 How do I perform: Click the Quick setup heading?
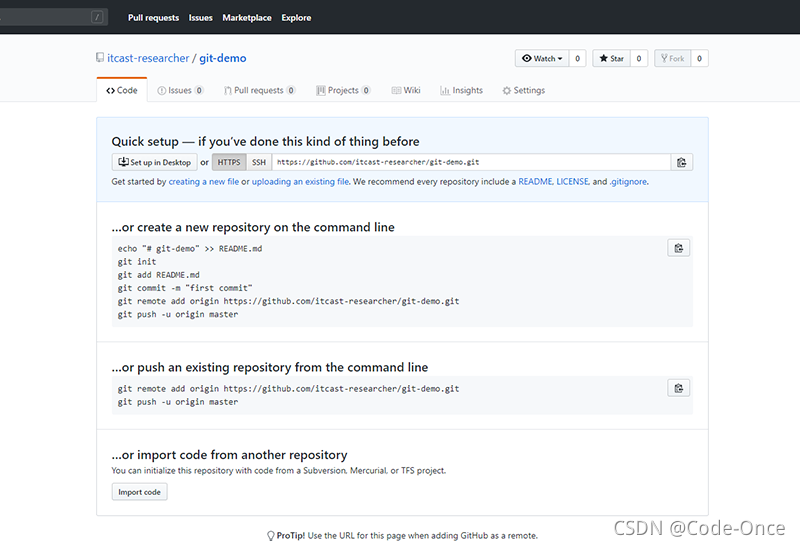click(265, 141)
